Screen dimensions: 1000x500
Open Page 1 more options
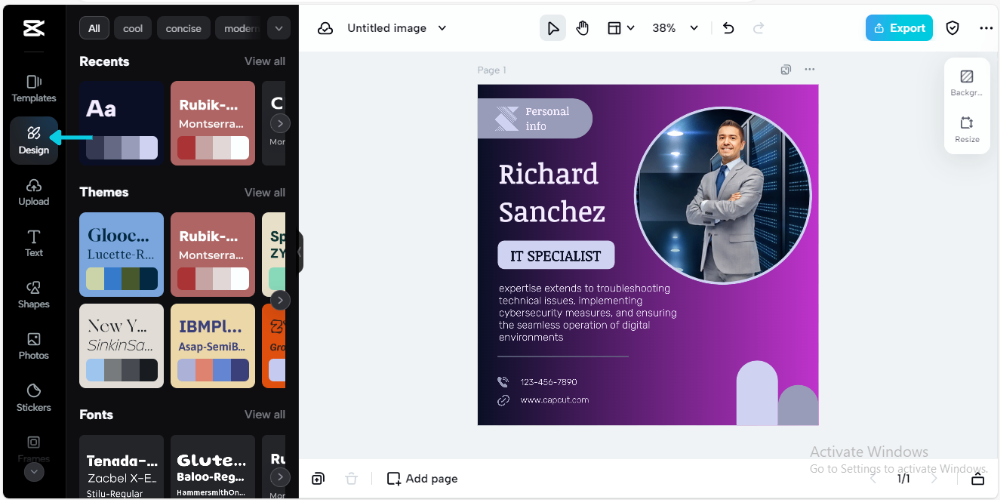pyautogui.click(x=809, y=70)
